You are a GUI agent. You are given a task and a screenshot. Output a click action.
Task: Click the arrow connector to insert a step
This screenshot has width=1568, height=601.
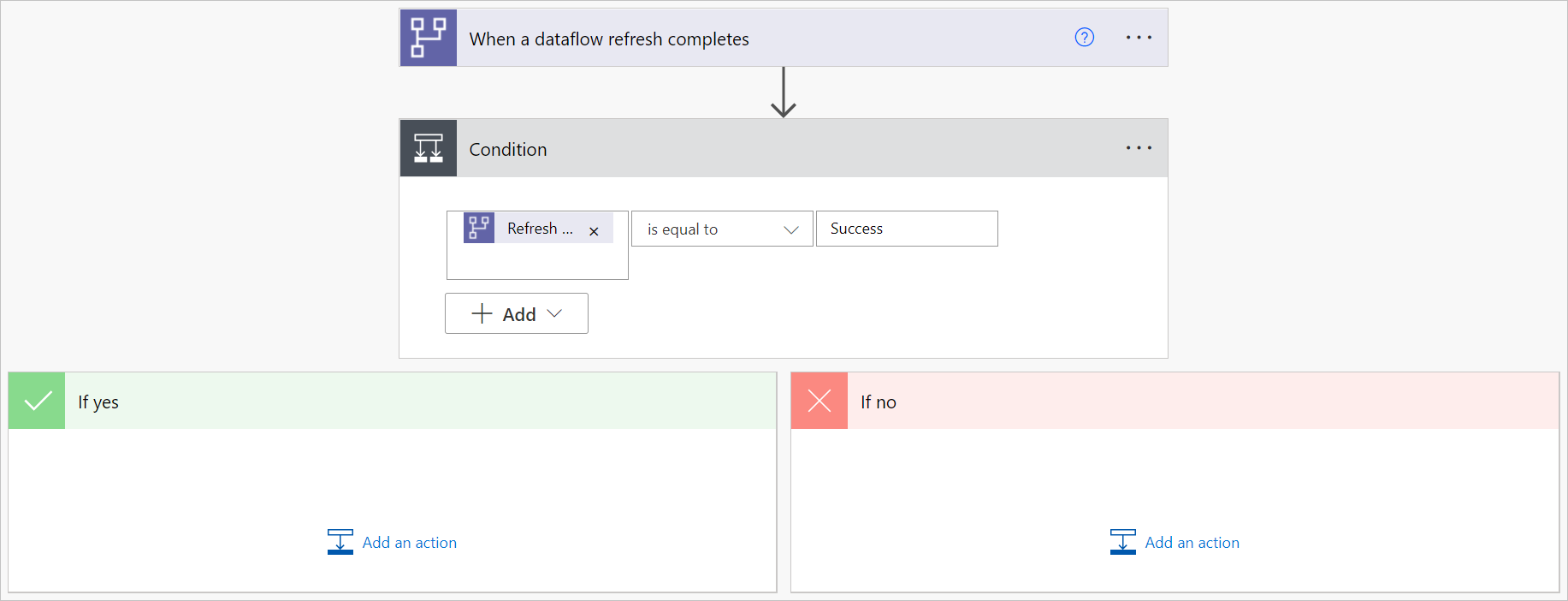click(784, 92)
